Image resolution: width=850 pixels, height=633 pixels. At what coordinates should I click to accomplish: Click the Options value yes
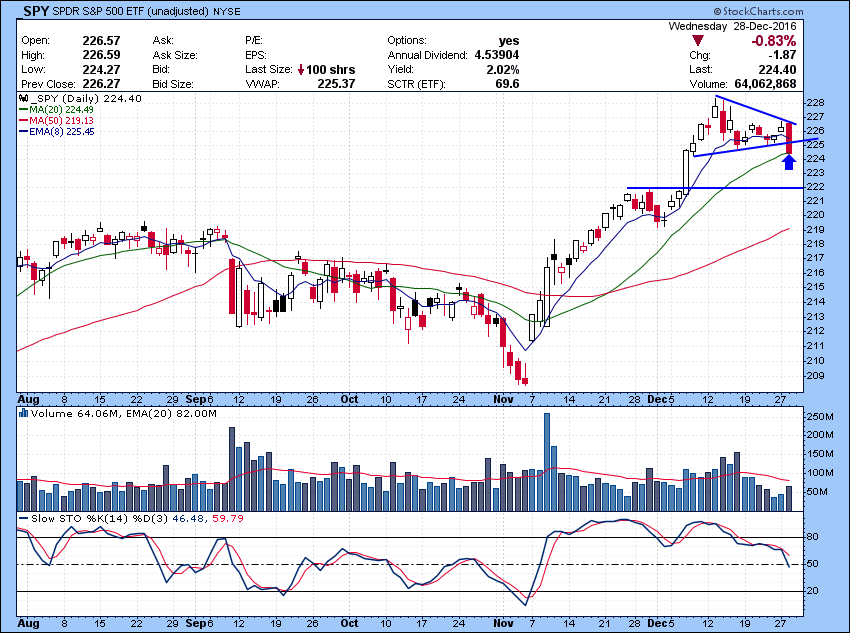[x=509, y=41]
